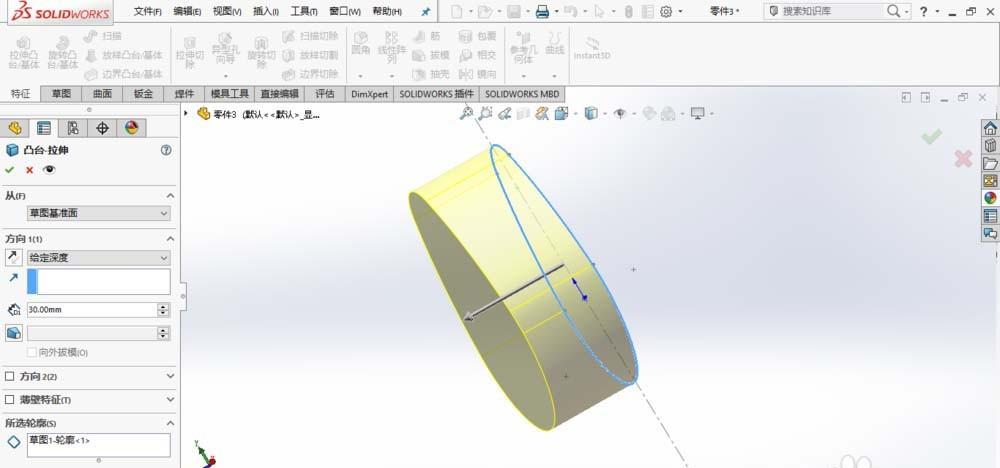
Task: Open help for 凸台-拉伸 feature
Action: [166, 150]
